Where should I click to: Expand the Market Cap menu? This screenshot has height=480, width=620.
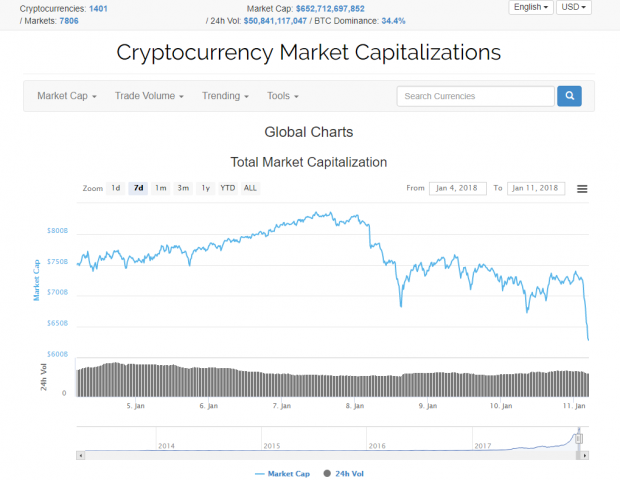(x=66, y=96)
